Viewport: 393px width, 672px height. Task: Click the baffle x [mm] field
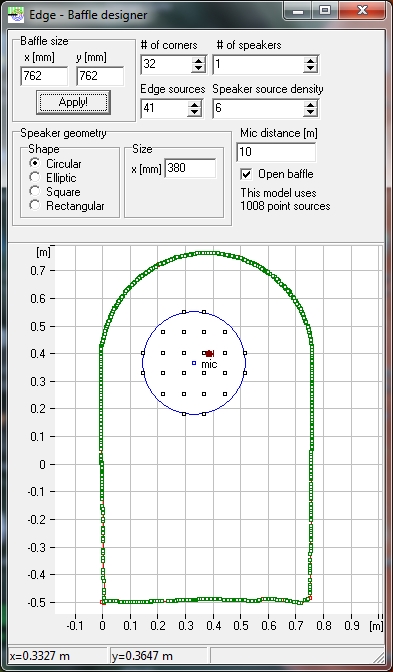click(44, 76)
